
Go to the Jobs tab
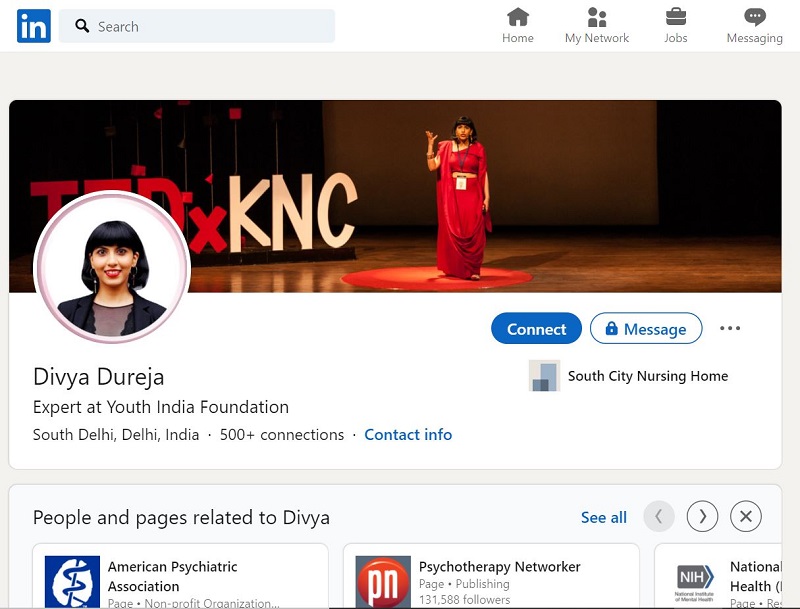pos(676,26)
